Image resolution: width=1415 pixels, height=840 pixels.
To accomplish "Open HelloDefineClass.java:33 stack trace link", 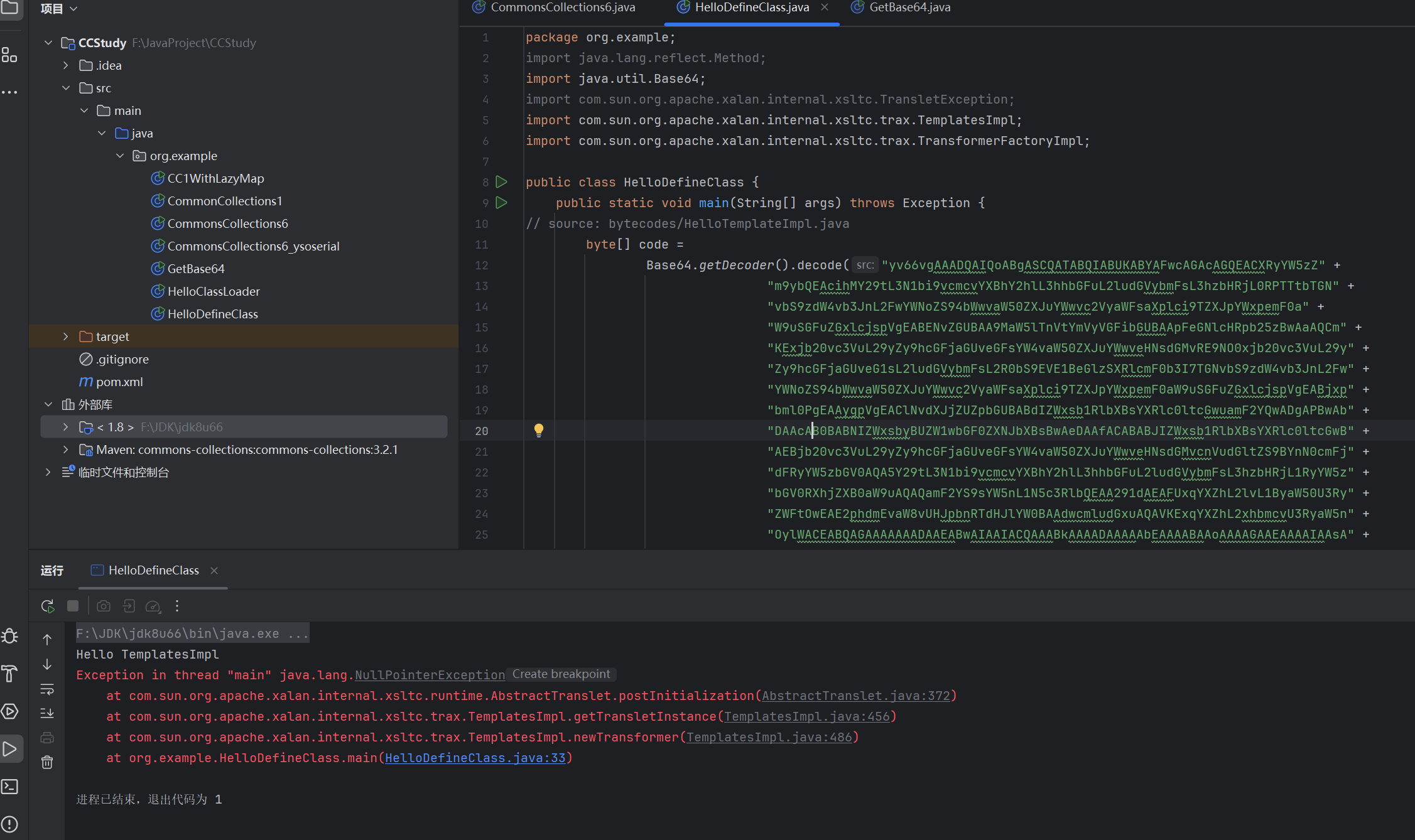I will click(x=475, y=758).
